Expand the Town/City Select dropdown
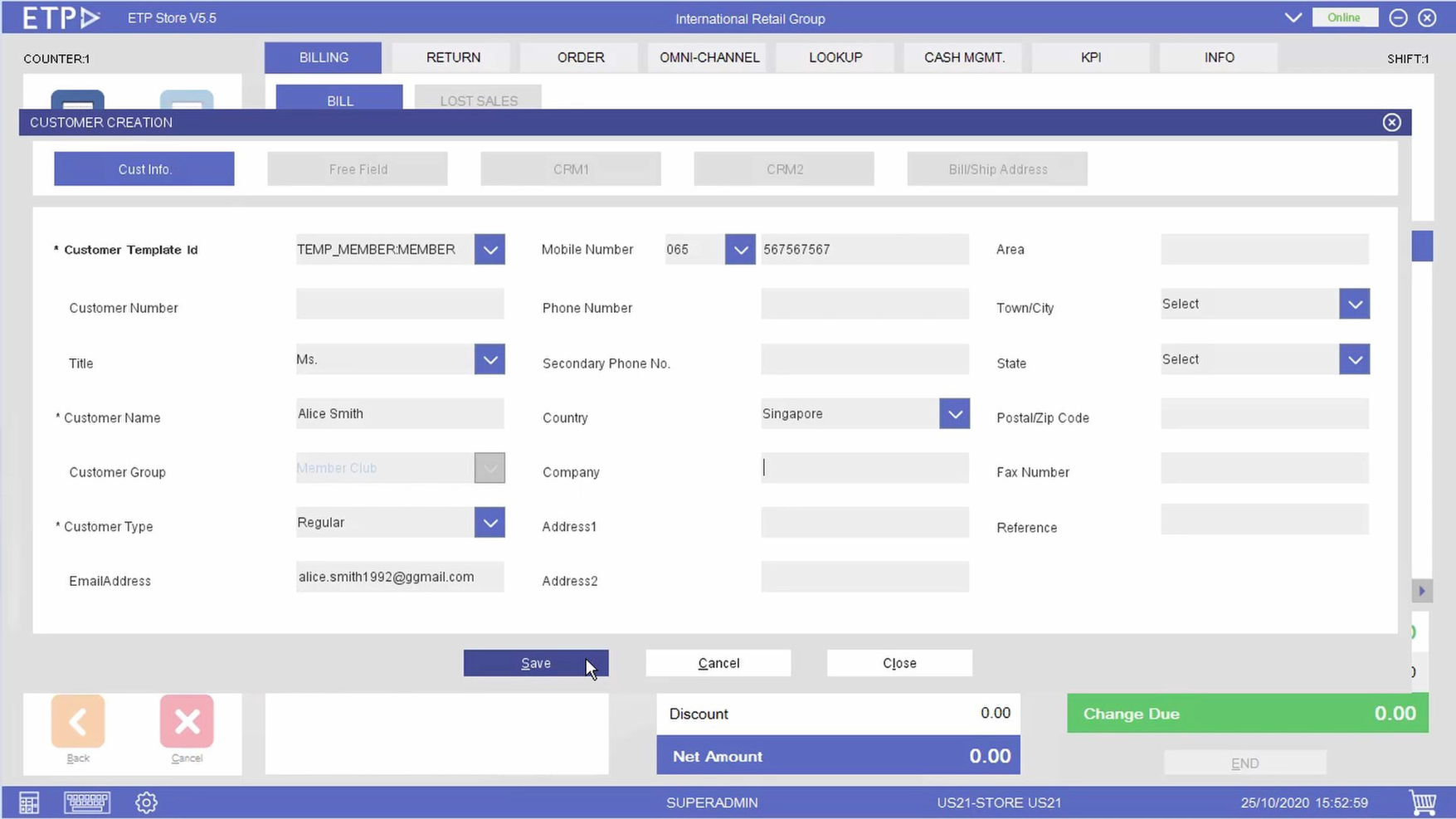 click(x=1354, y=304)
